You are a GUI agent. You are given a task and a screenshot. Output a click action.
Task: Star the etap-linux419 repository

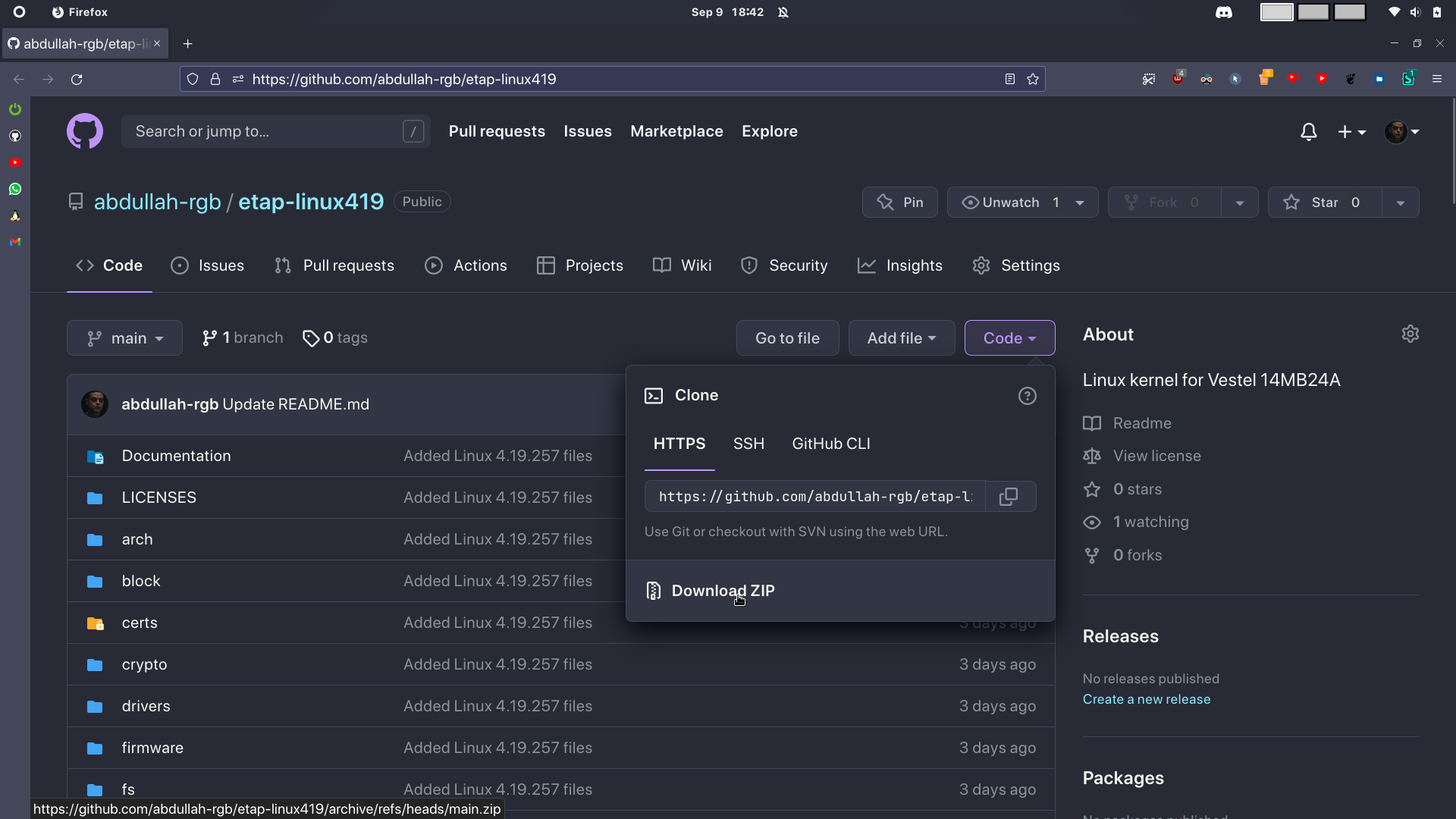tap(1323, 202)
